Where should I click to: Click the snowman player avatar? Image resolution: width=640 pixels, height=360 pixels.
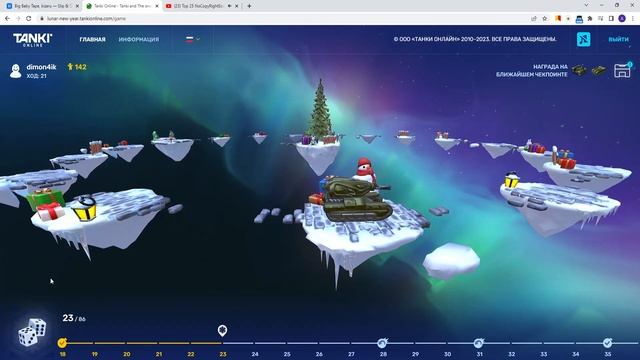click(x=16, y=71)
